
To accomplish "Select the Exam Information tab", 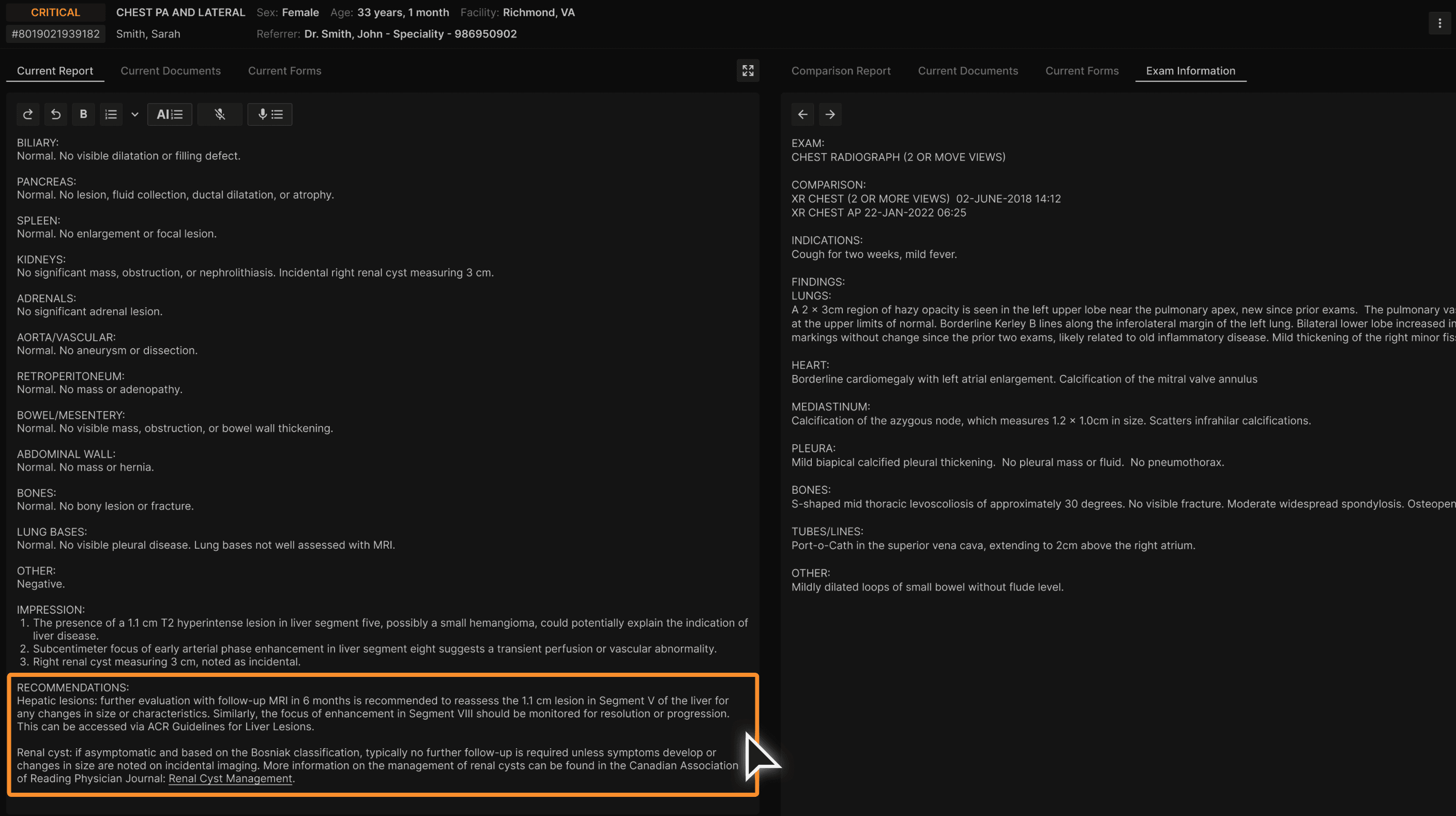I will (x=1190, y=71).
